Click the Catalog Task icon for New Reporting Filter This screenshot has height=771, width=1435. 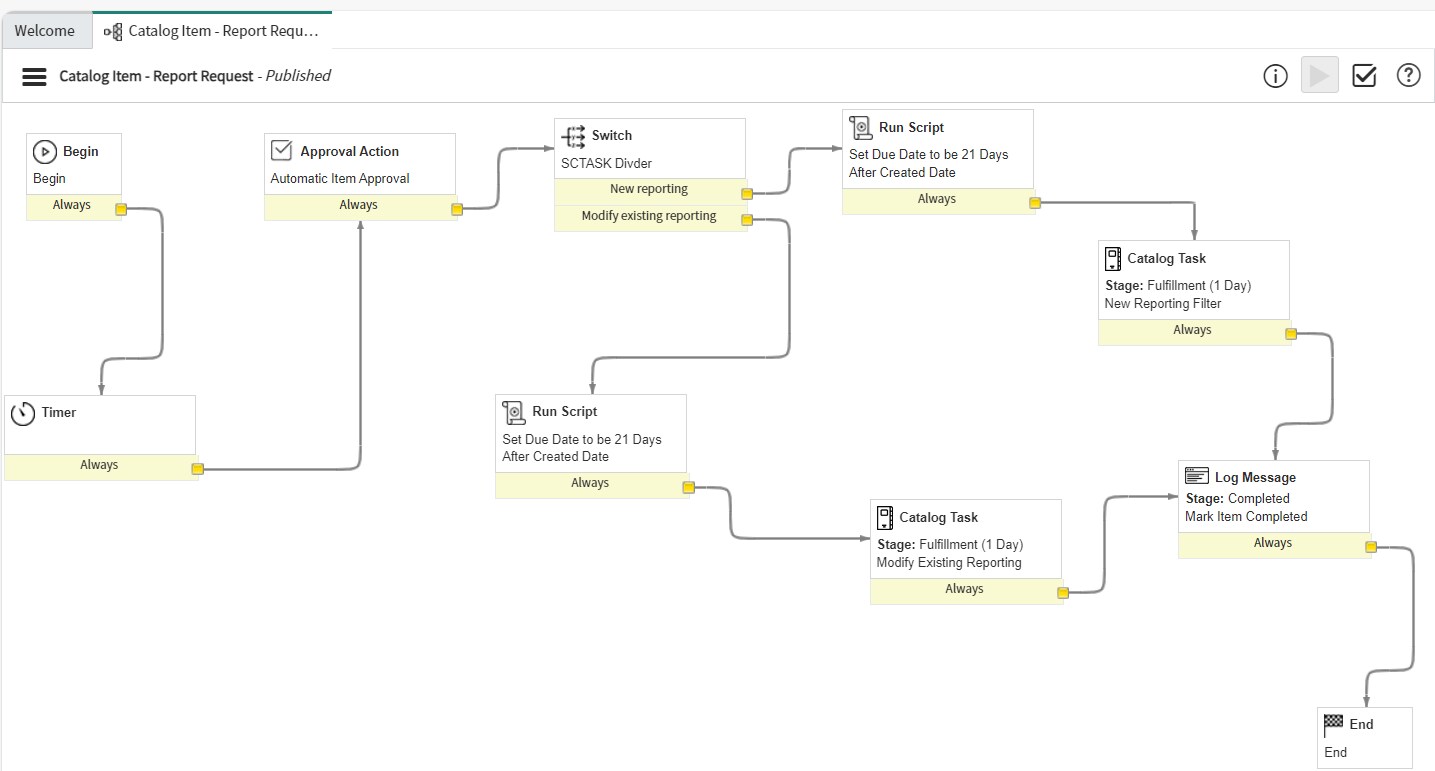[1112, 258]
